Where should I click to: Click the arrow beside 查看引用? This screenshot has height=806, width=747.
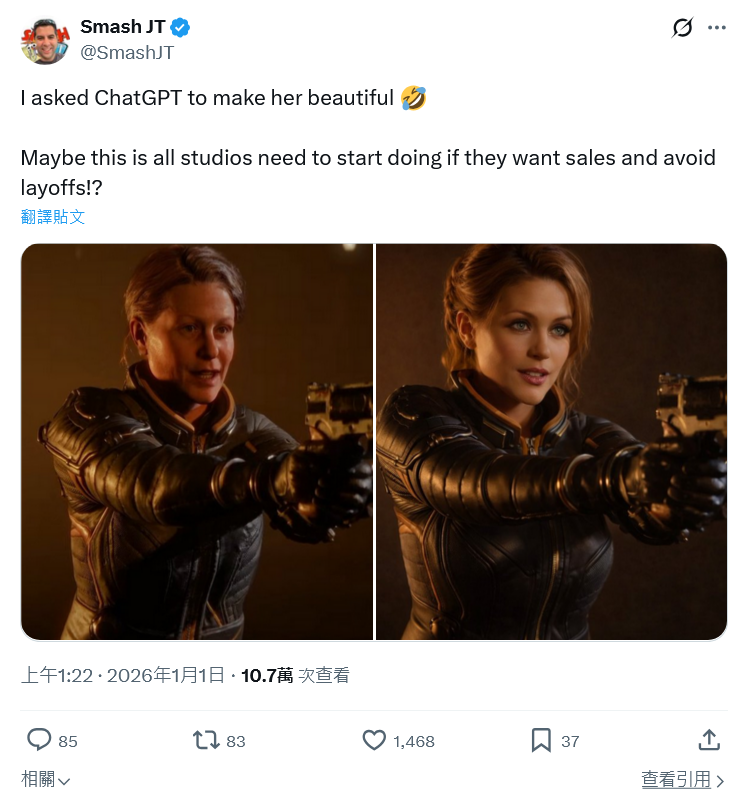720,781
